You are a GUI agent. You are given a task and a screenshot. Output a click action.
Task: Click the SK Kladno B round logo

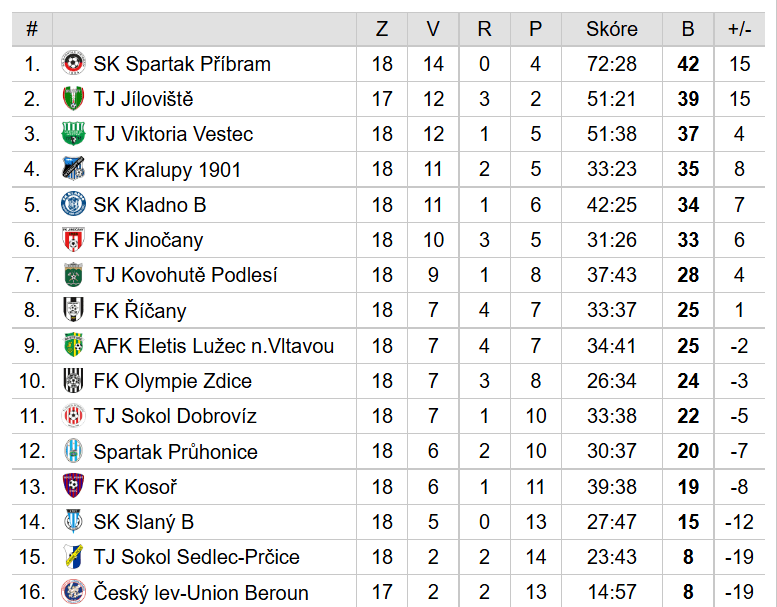(x=73, y=205)
